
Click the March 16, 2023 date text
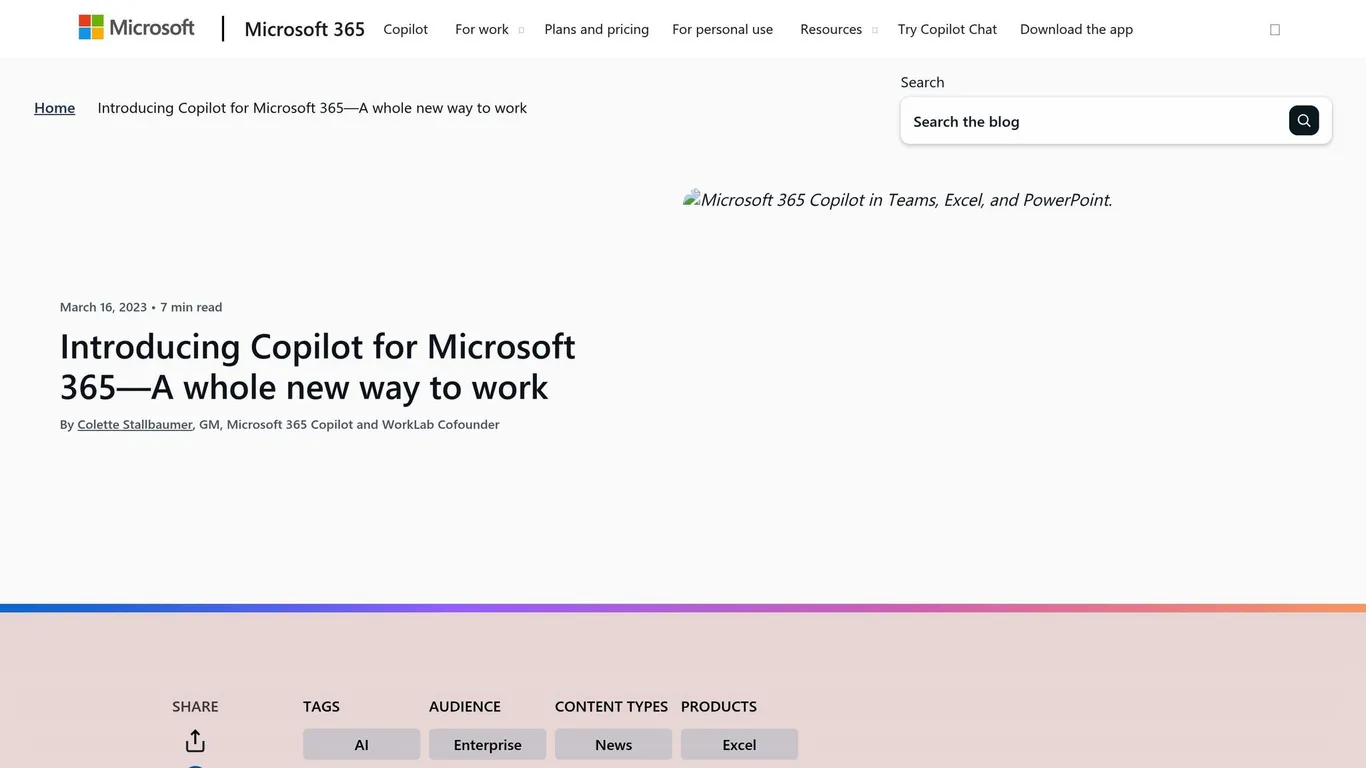click(x=103, y=307)
